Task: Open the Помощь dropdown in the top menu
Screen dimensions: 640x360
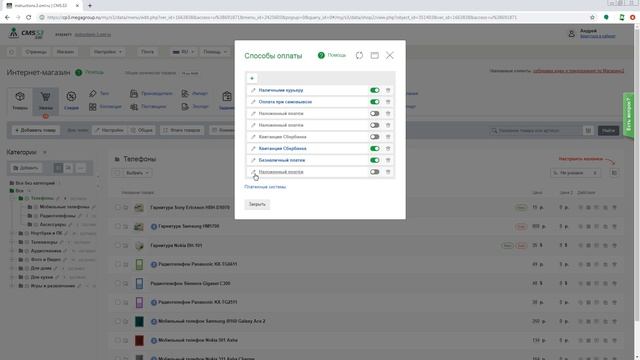Action: click(215, 52)
